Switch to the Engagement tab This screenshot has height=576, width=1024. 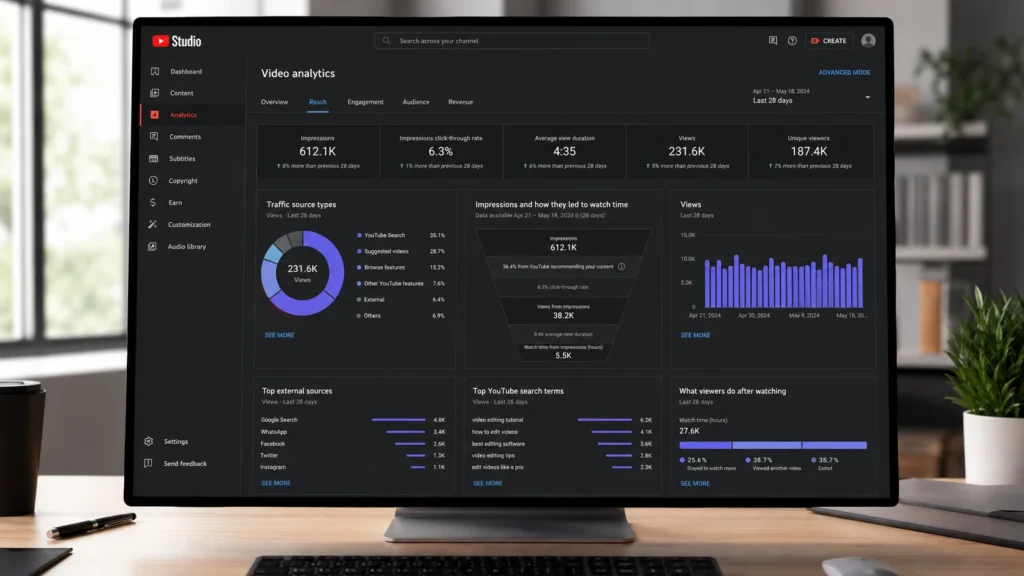pos(366,102)
